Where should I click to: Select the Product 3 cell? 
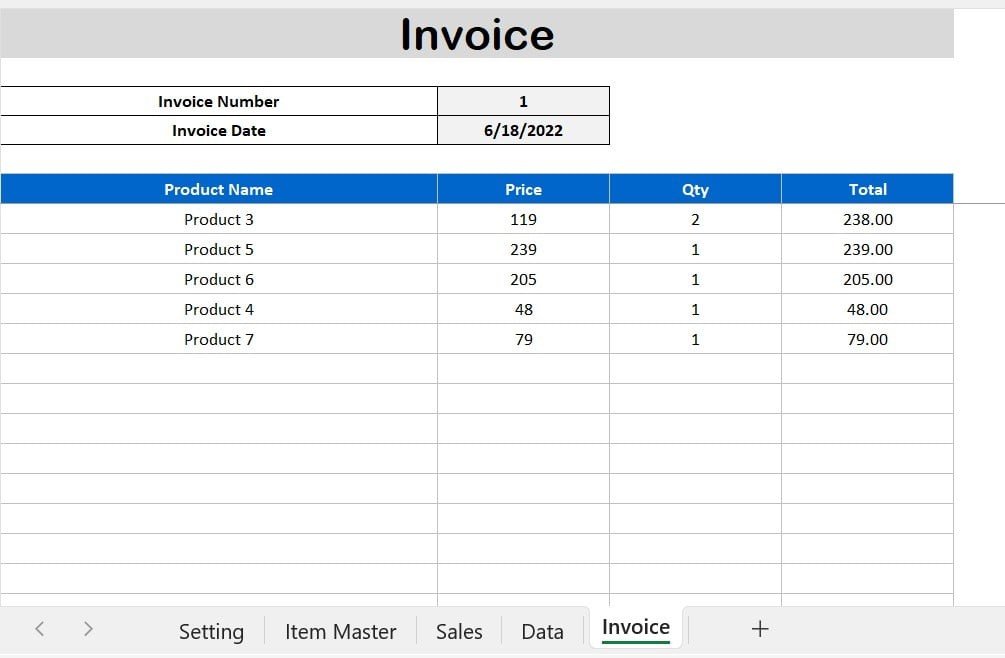(x=219, y=219)
